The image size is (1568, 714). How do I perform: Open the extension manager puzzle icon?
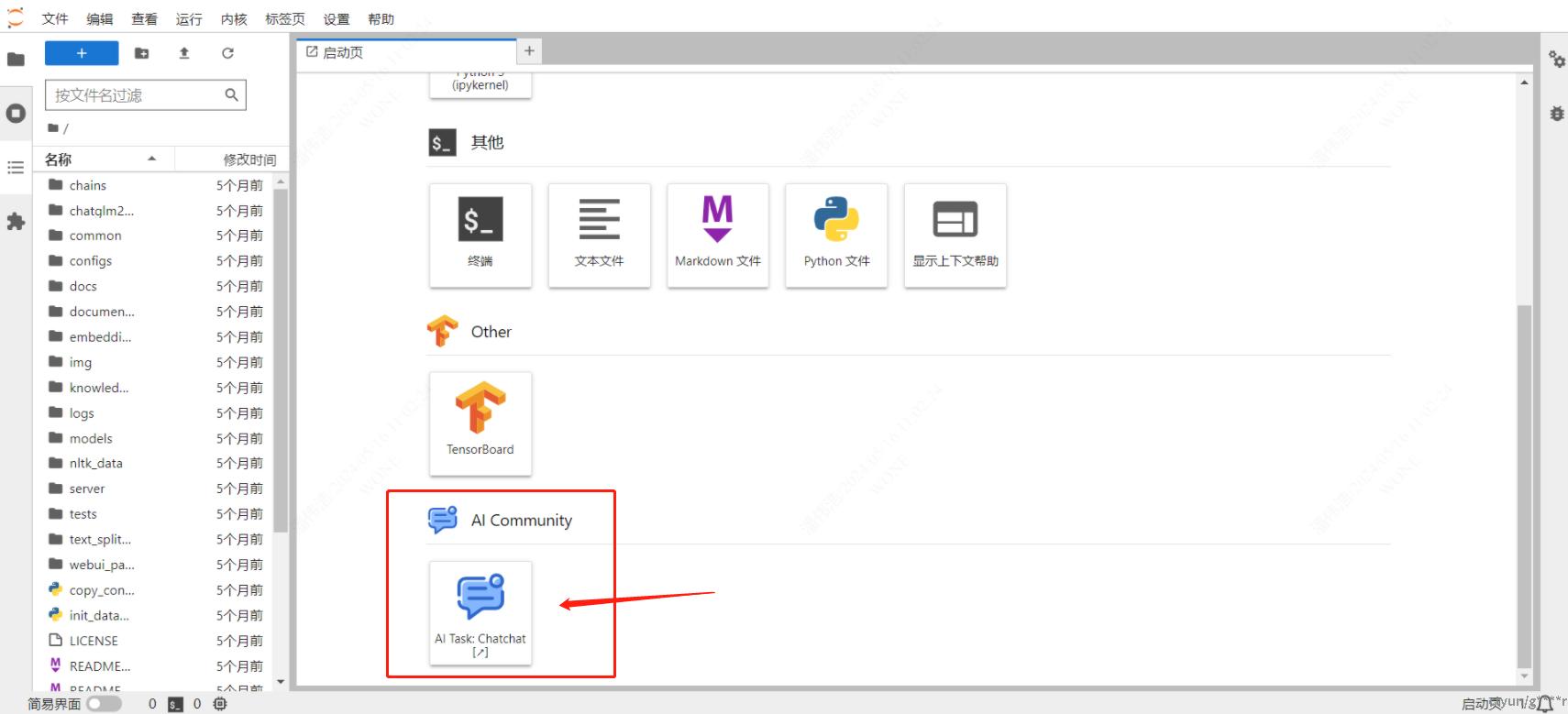pos(16,222)
